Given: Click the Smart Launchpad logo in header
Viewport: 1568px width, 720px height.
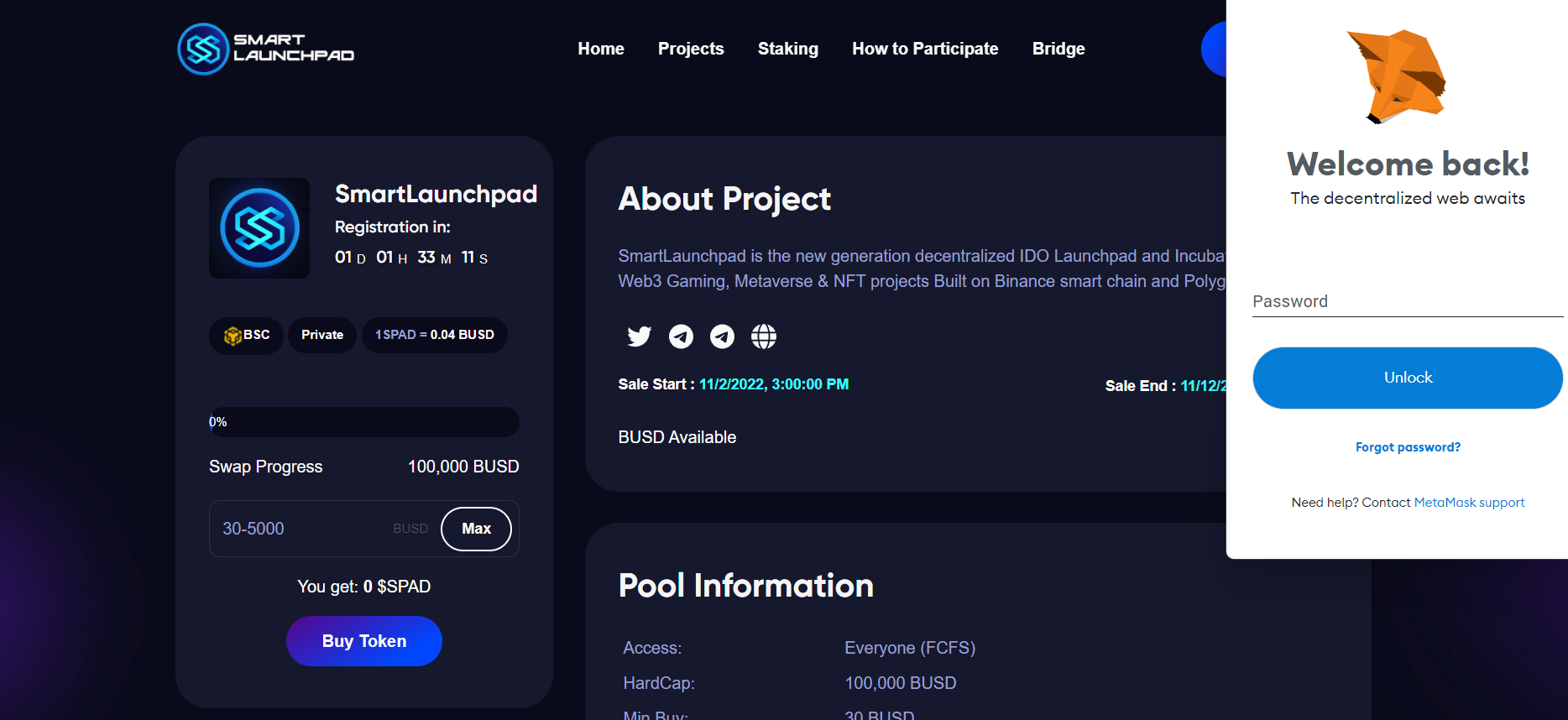Looking at the screenshot, I should tap(266, 49).
